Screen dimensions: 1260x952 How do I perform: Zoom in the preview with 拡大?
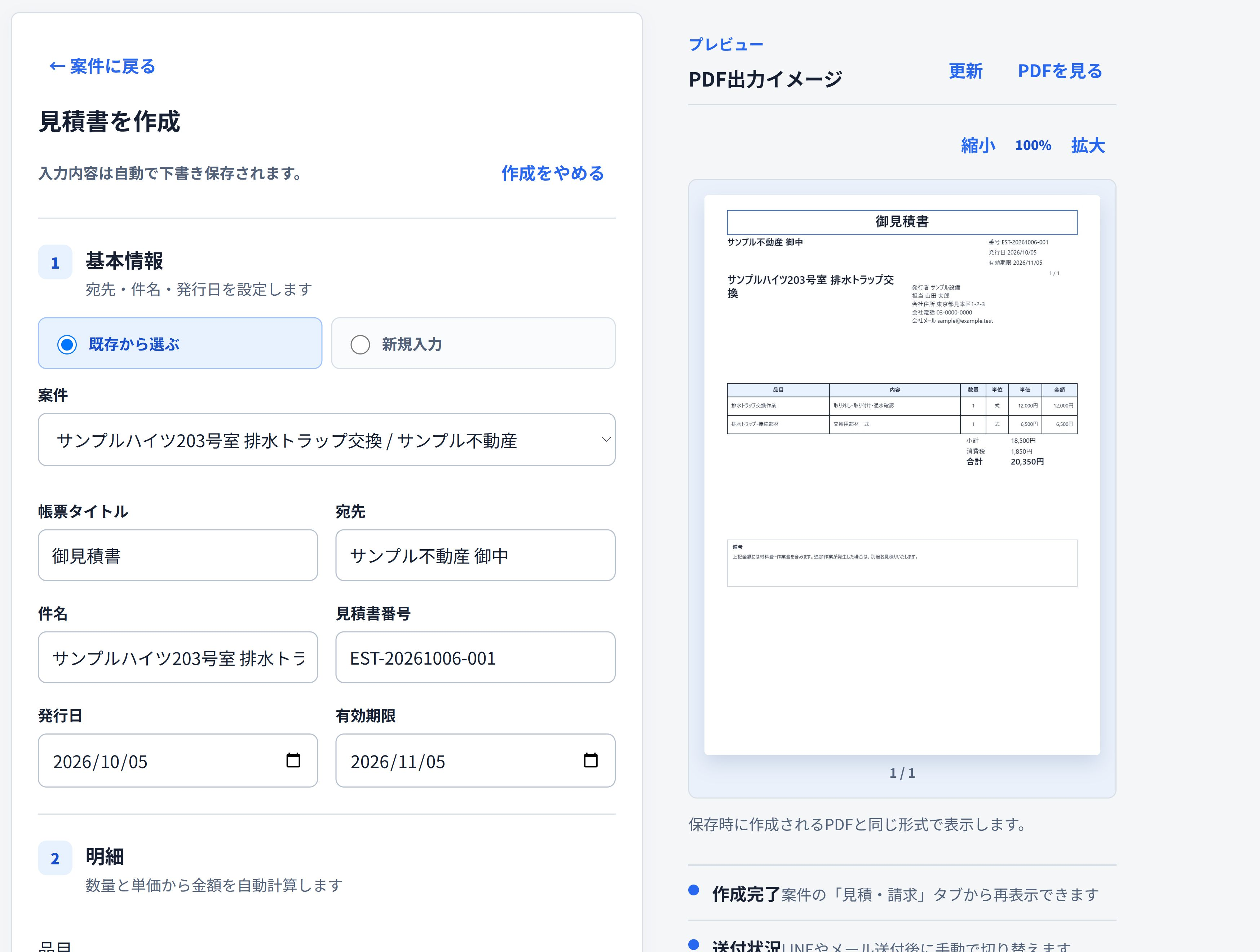[x=1087, y=146]
